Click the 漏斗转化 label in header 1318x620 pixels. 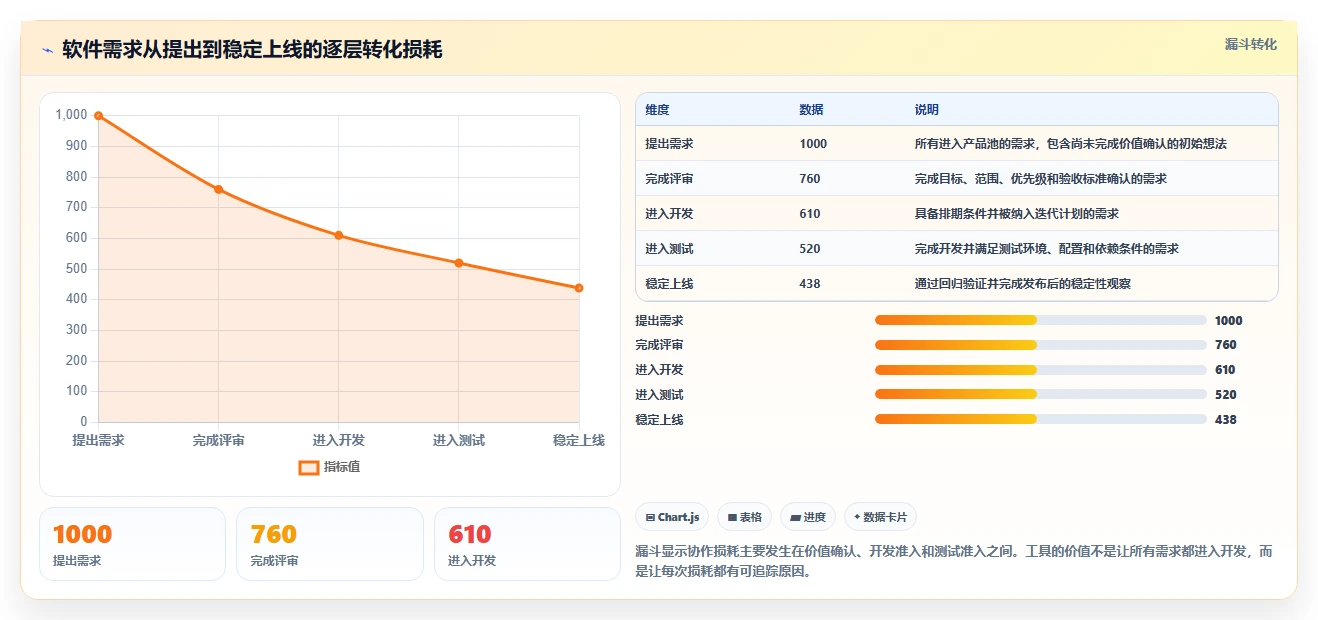(x=1251, y=45)
